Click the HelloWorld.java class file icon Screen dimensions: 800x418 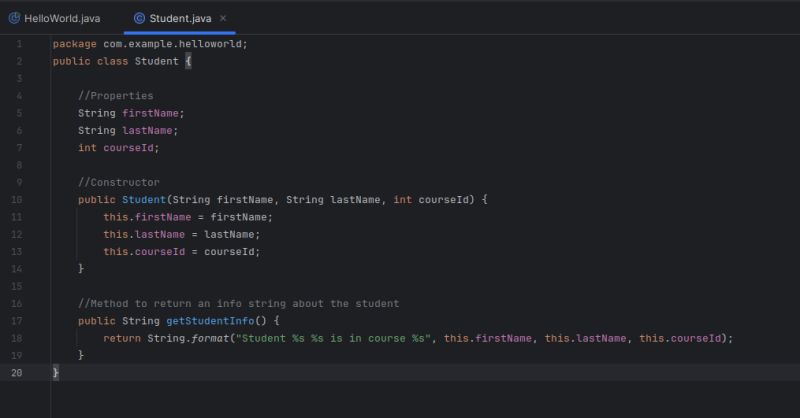click(14, 18)
